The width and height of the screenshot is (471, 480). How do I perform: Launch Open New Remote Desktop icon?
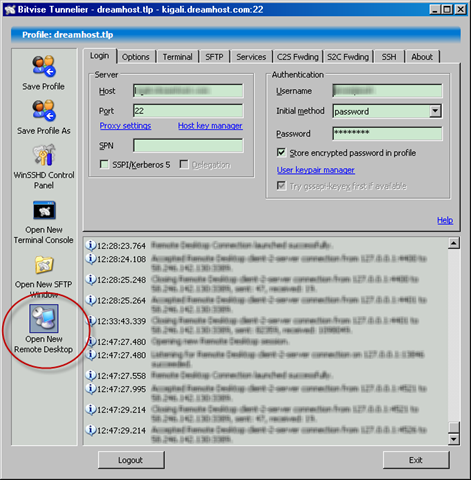44,318
